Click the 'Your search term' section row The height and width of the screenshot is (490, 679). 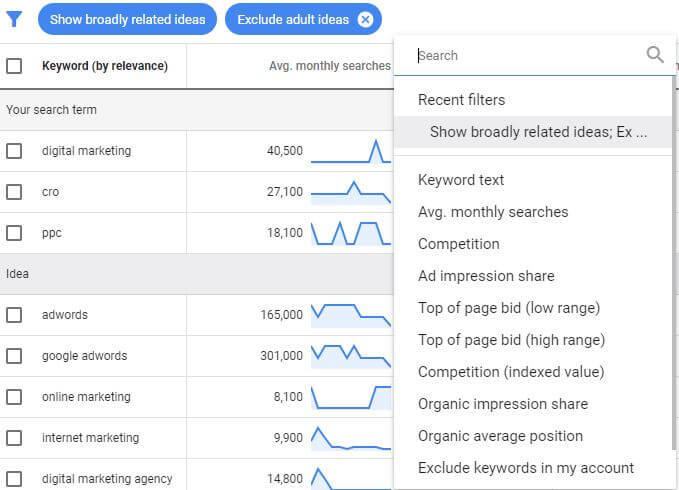197,110
